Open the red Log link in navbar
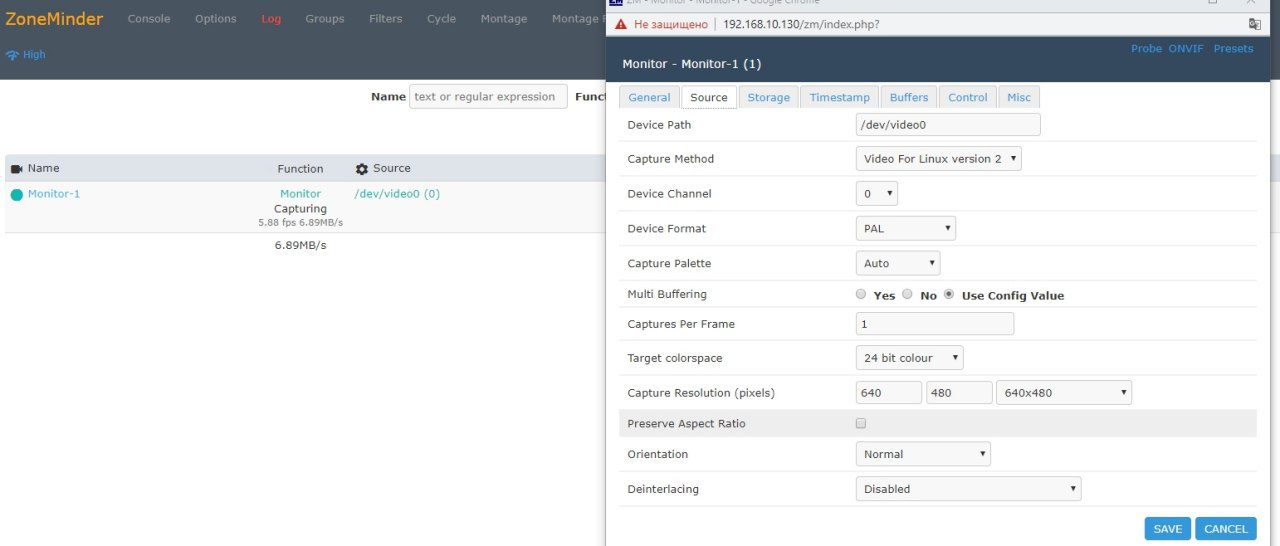Image resolution: width=1280 pixels, height=546 pixels. 271,19
